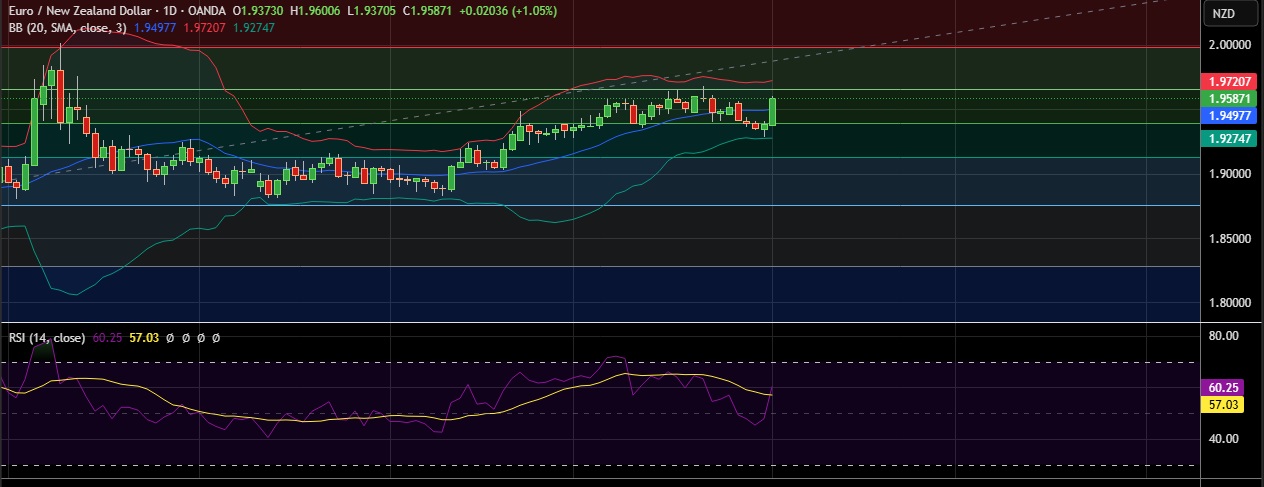Click the yellow RSI average 57.03 in legend

(x=144, y=338)
